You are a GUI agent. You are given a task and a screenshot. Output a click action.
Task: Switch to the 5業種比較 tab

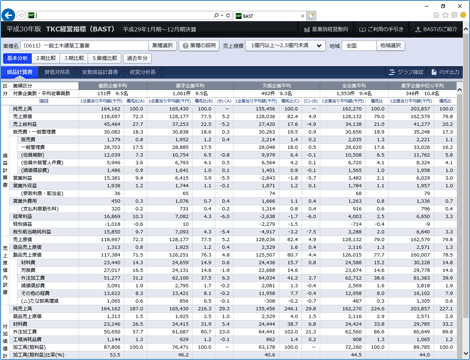coord(105,58)
